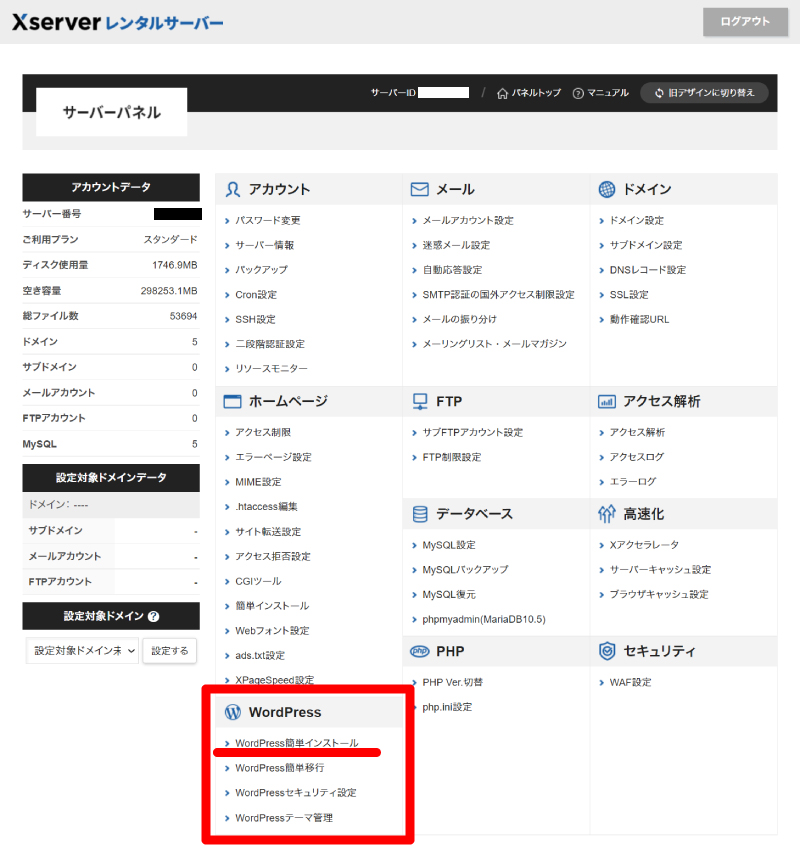This screenshot has width=800, height=849.
Task: Open Xアクセラレータ
Action: pos(644,545)
